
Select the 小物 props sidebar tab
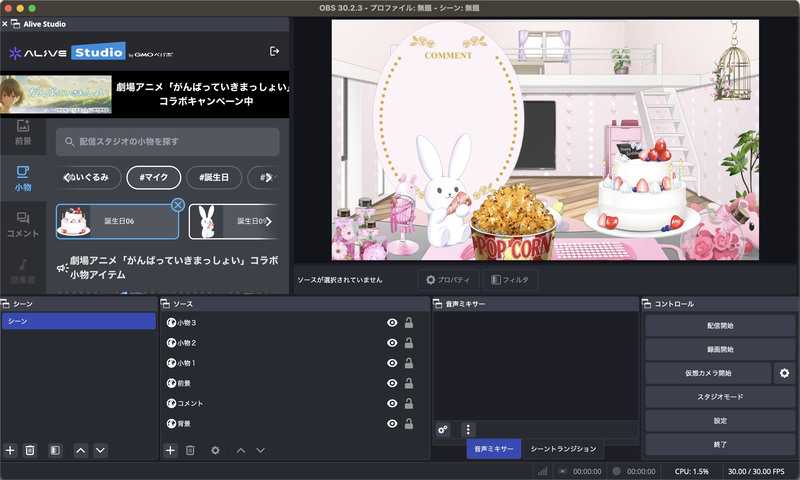[23, 179]
